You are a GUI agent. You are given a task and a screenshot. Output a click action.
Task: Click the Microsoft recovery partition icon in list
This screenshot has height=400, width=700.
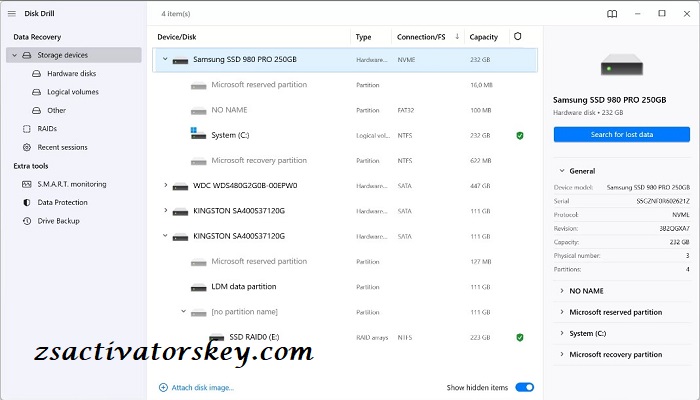point(199,161)
